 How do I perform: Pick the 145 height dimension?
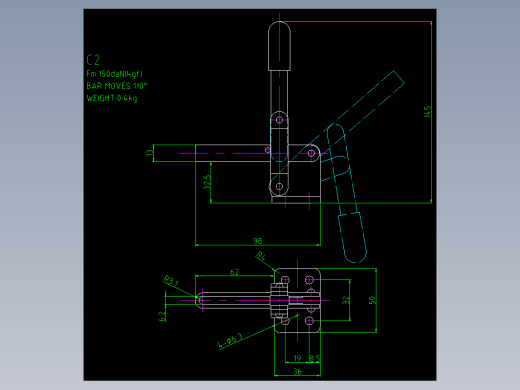[427, 112]
